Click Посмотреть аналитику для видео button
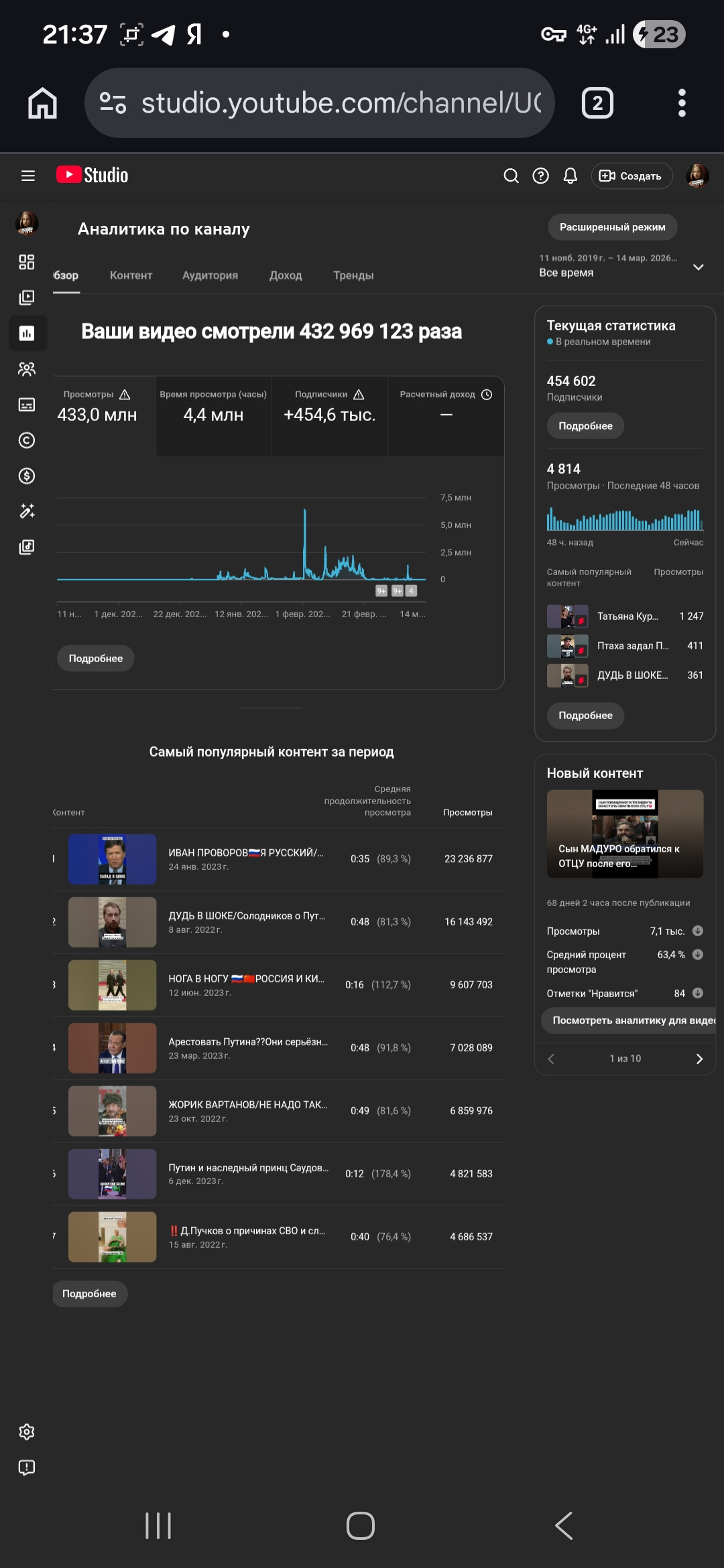Screen dimensions: 724x1568 (x=630, y=1021)
